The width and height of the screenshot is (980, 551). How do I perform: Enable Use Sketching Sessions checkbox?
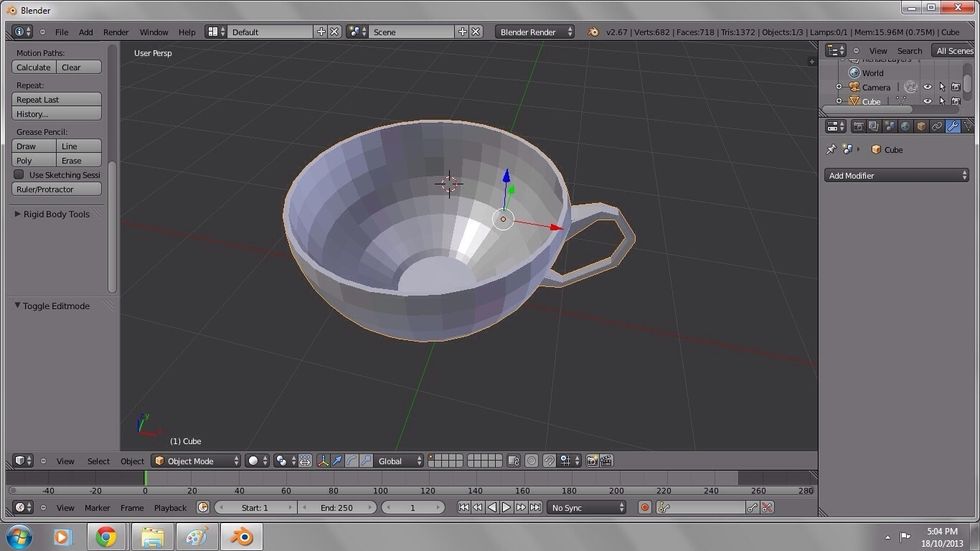pos(19,175)
